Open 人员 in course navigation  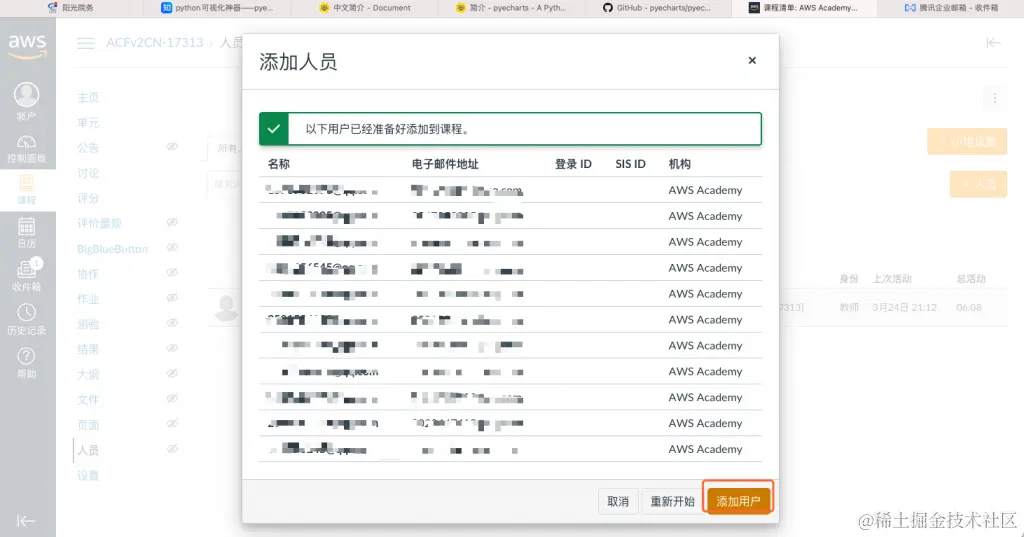[x=88, y=450]
